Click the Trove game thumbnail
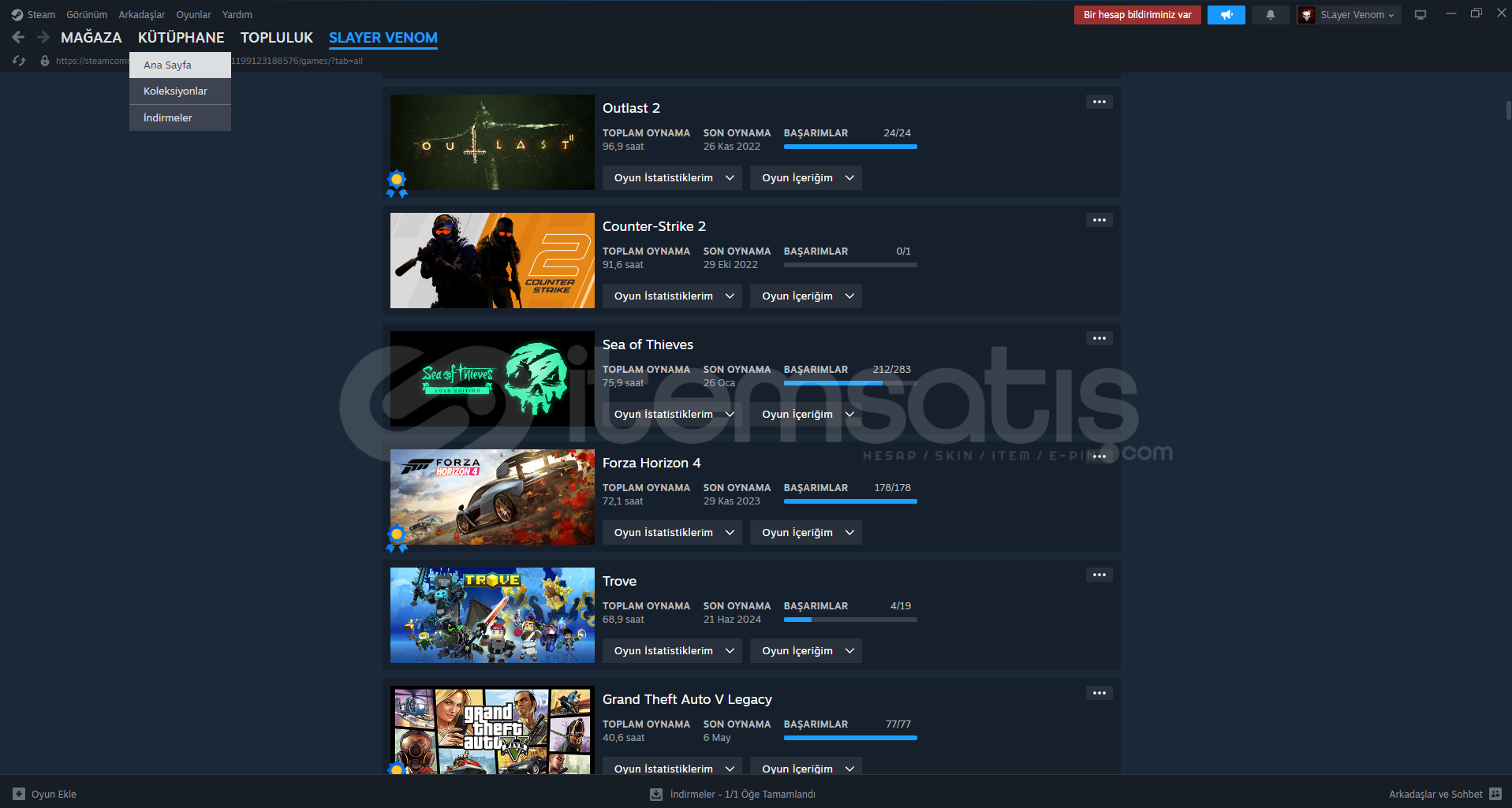1512x808 pixels. [492, 615]
